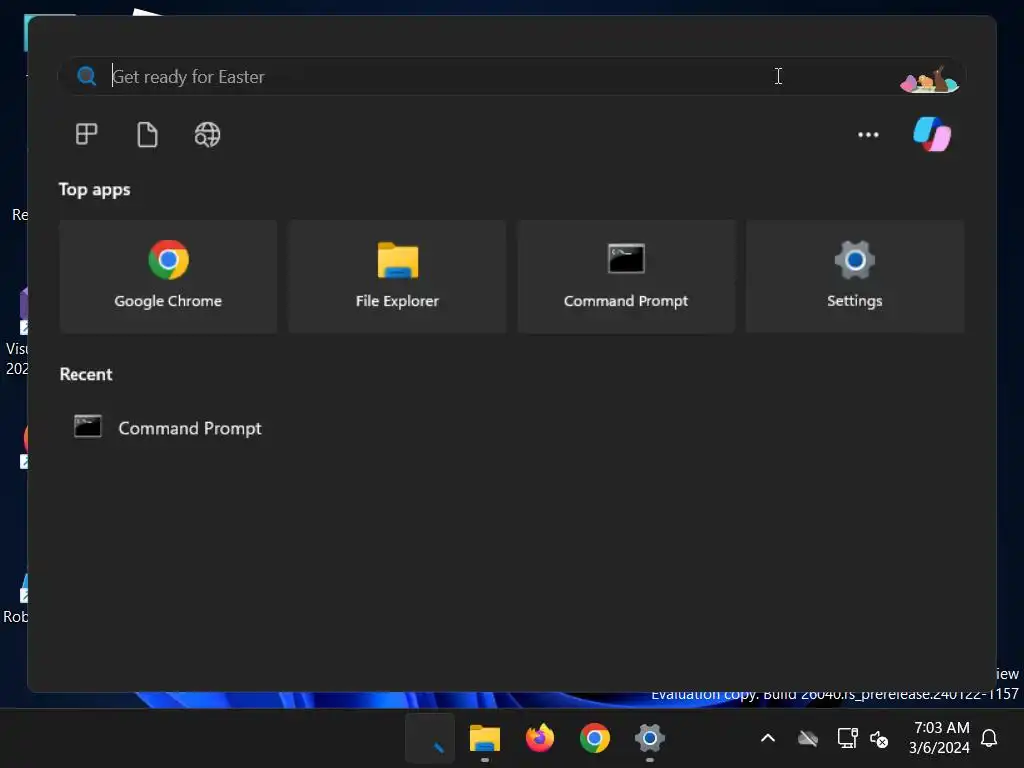Launch Copilot from the search panel
Screen dimensions: 1024x768
pyautogui.click(x=932, y=135)
